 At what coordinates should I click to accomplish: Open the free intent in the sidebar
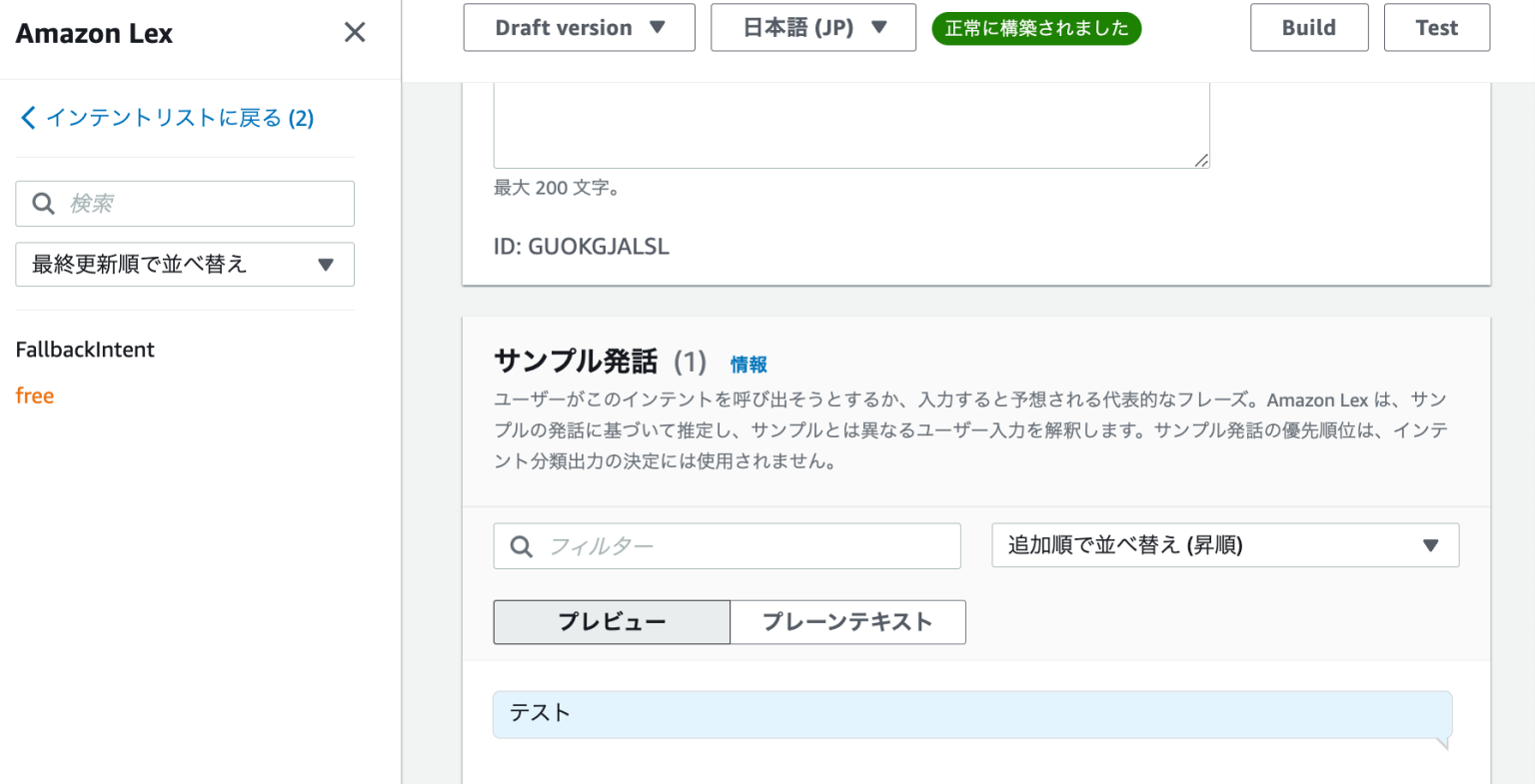(x=34, y=394)
